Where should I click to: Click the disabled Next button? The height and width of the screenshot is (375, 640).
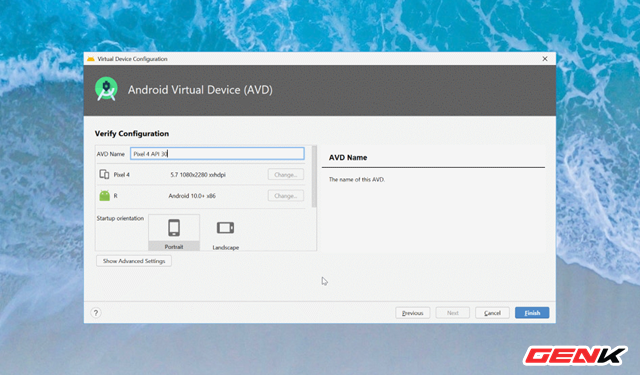pyautogui.click(x=453, y=313)
